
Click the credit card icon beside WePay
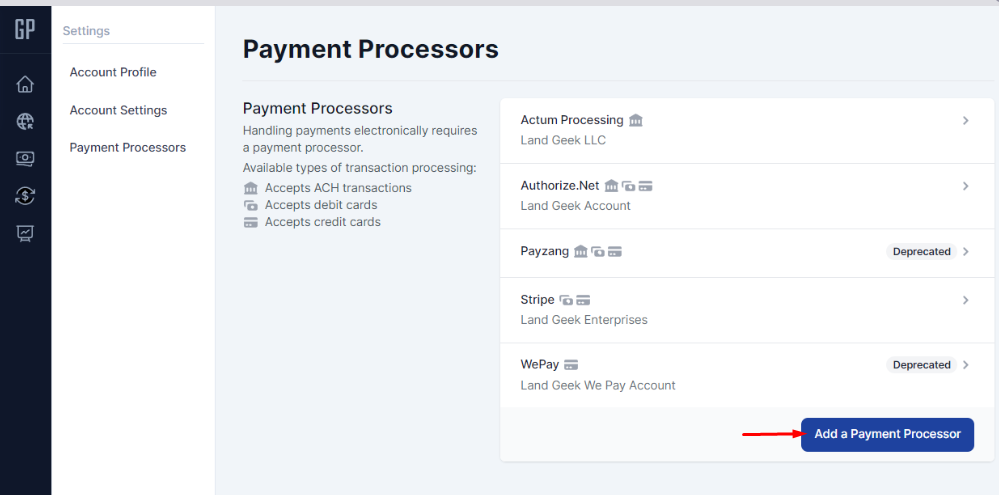(x=571, y=365)
